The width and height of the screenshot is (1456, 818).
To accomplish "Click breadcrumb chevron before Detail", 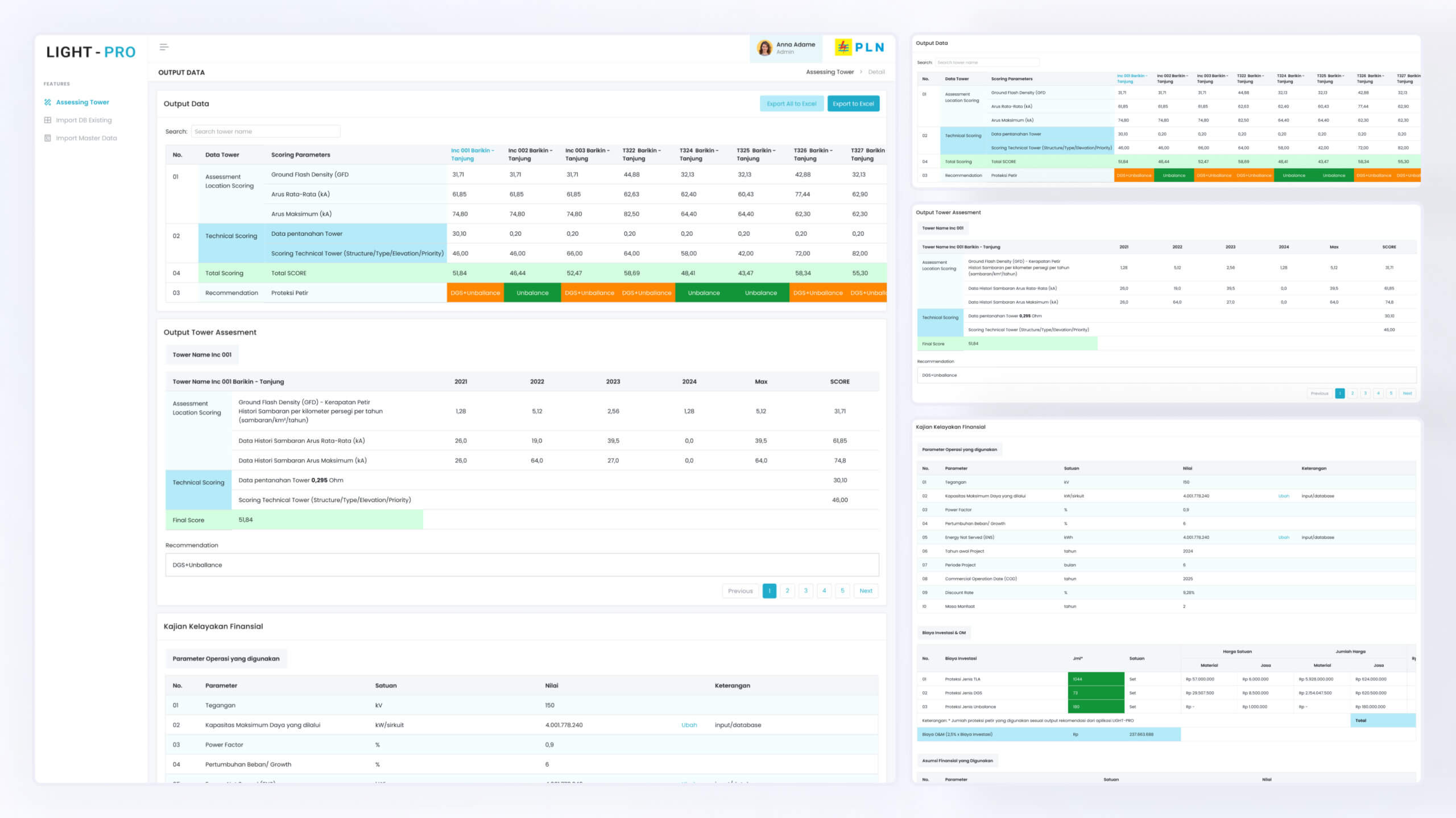I will (861, 72).
